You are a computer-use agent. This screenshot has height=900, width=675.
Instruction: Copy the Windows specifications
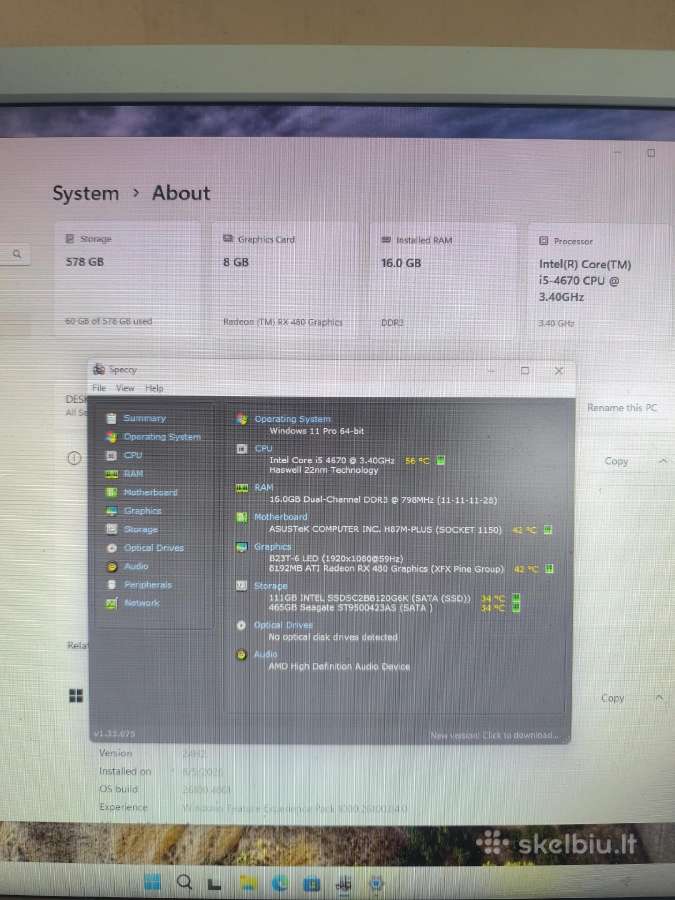[612, 698]
